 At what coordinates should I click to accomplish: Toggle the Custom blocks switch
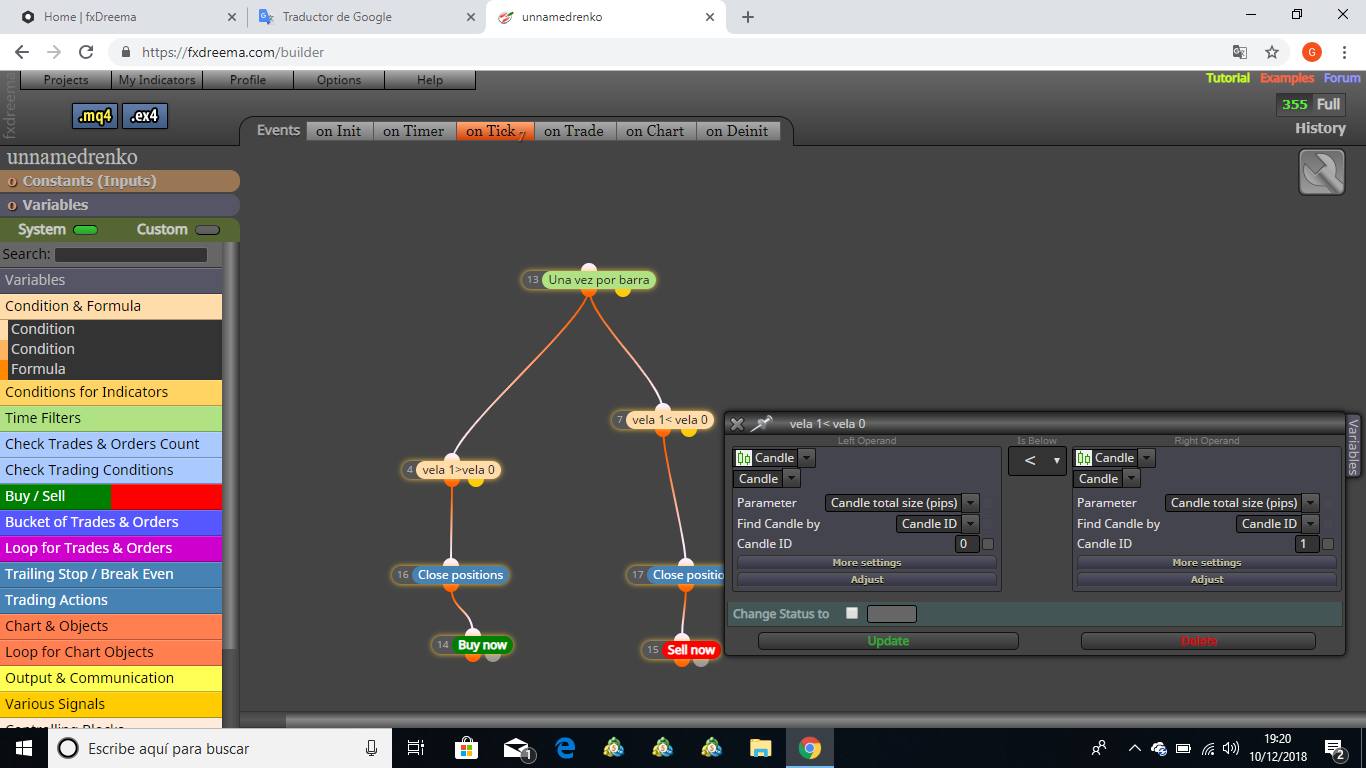click(207, 230)
